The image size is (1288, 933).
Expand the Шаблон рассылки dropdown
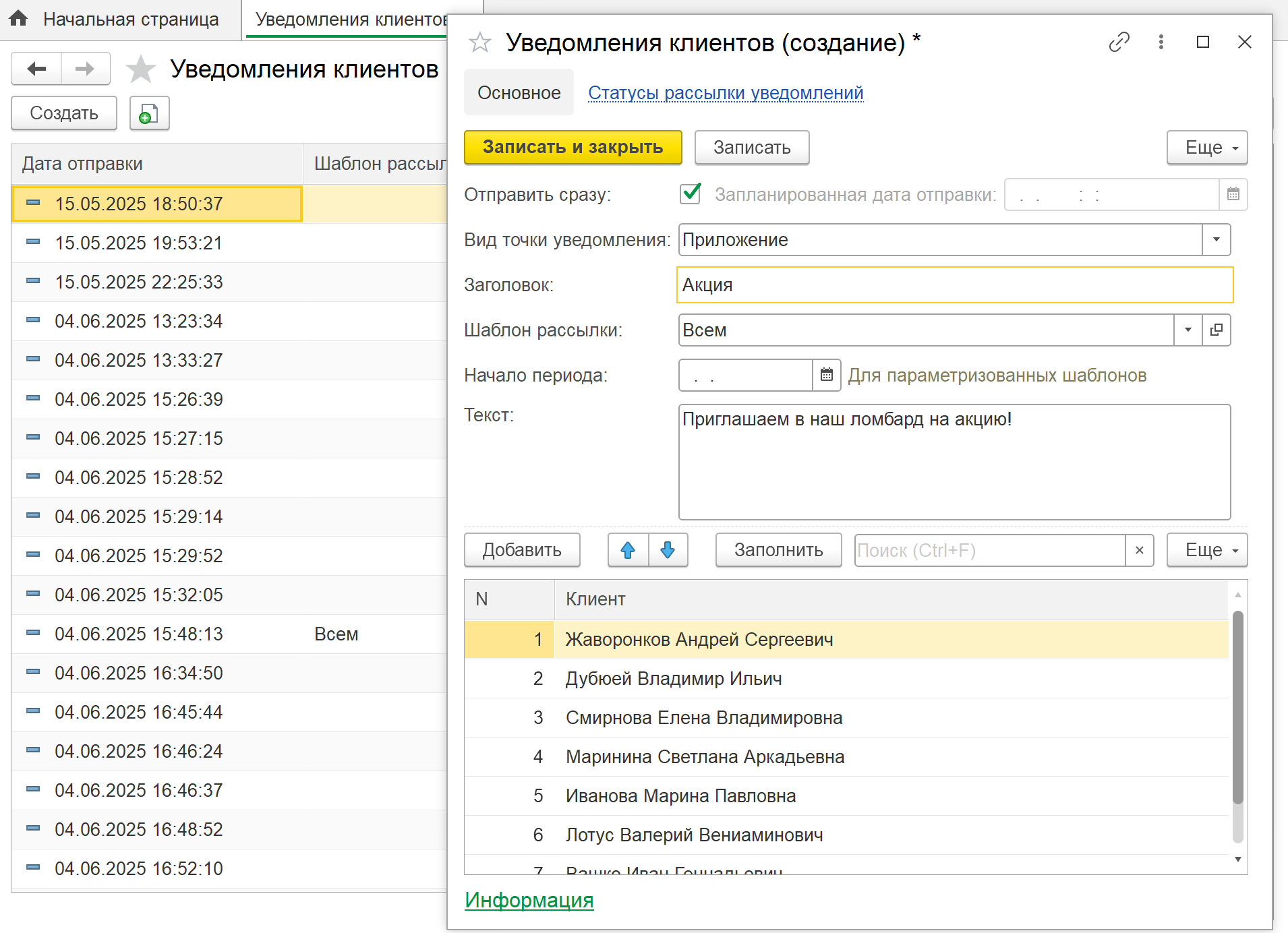(1188, 330)
